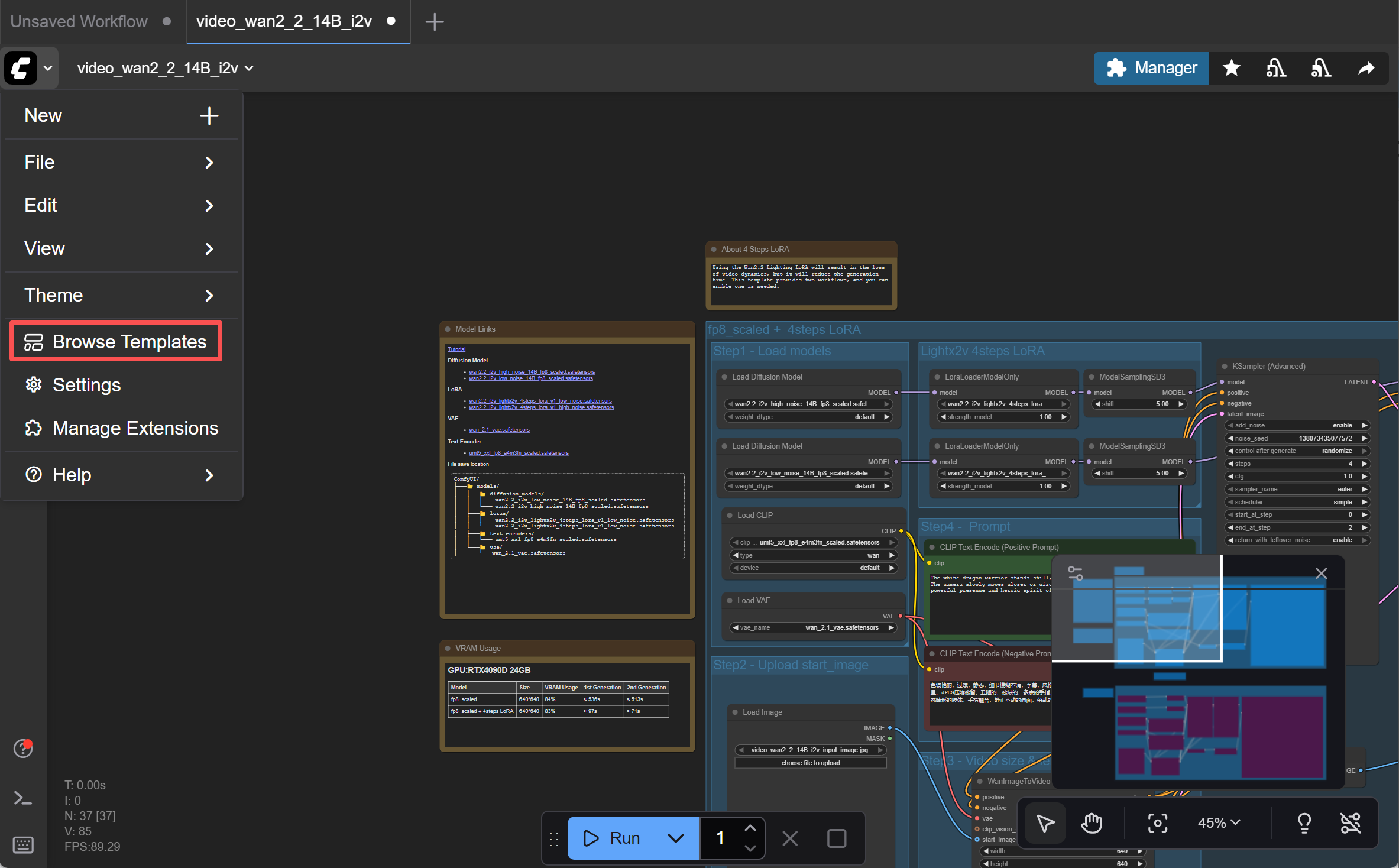
Task: Switch to hand pan-mode tool
Action: pos(1092,822)
